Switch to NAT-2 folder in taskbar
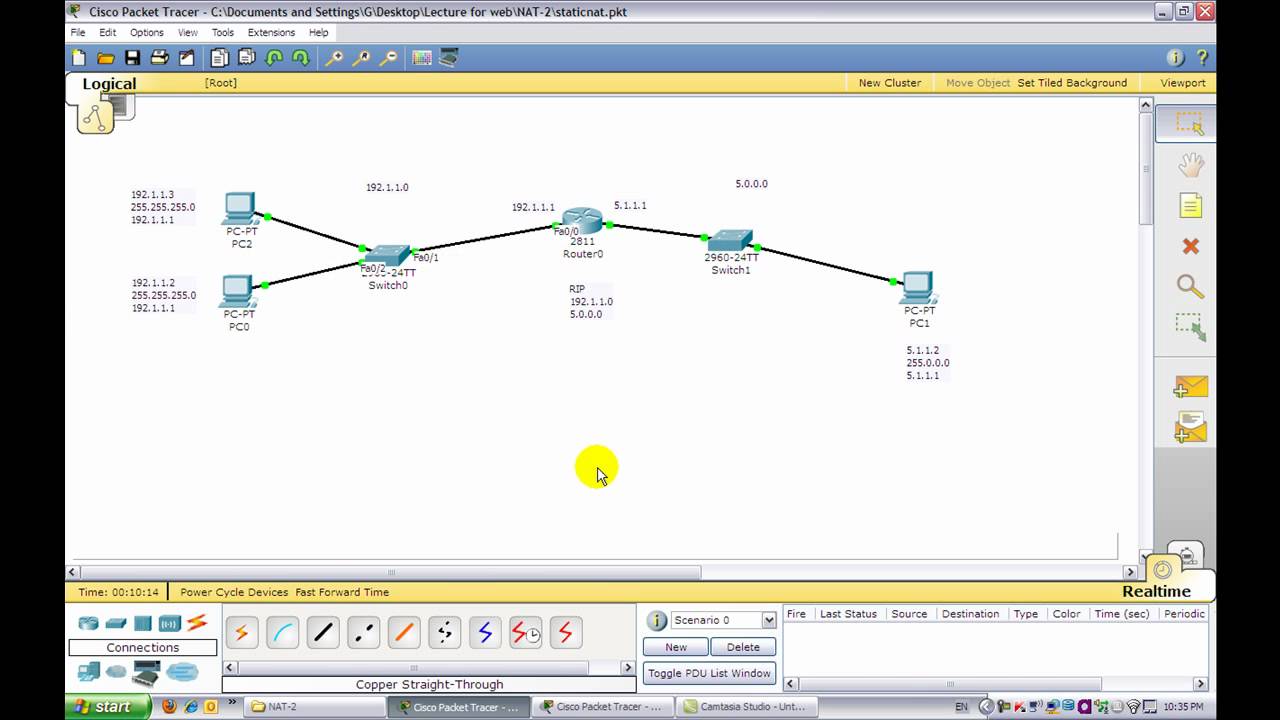Screen dimensions: 1280x720 (315, 707)
